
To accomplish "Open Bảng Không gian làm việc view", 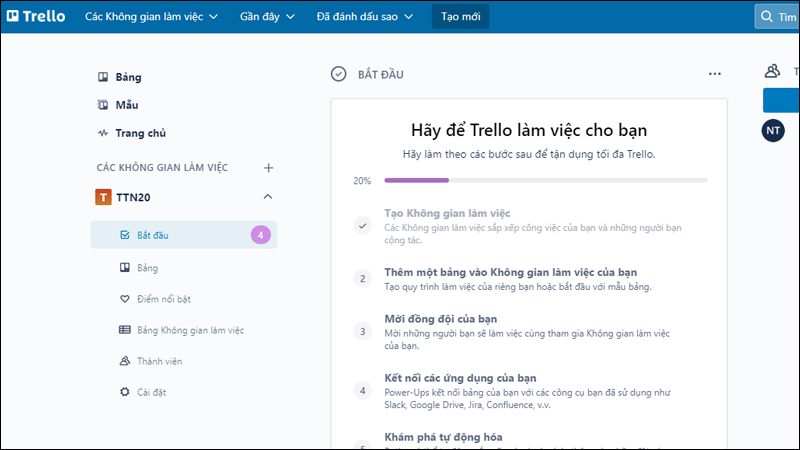I will tap(190, 329).
